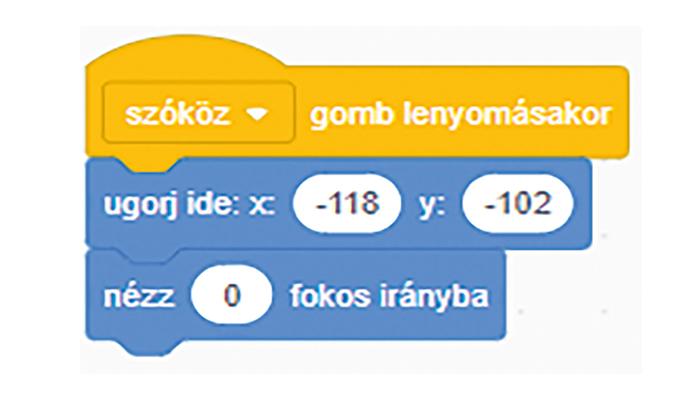Click the blank blue area after 'irányba'
700x400 pixels.
coord(497,296)
